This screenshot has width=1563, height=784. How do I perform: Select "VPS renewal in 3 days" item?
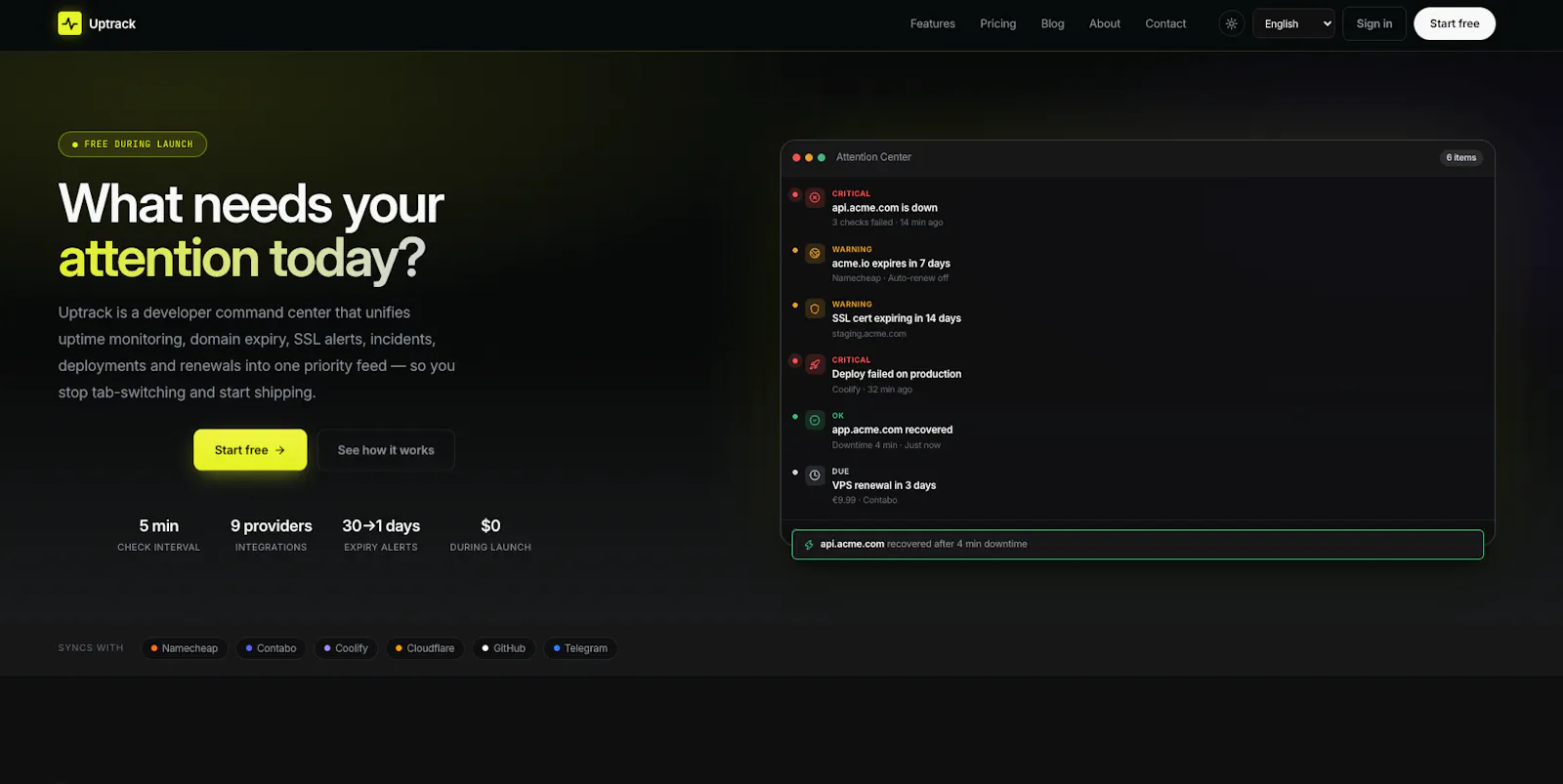pos(883,485)
